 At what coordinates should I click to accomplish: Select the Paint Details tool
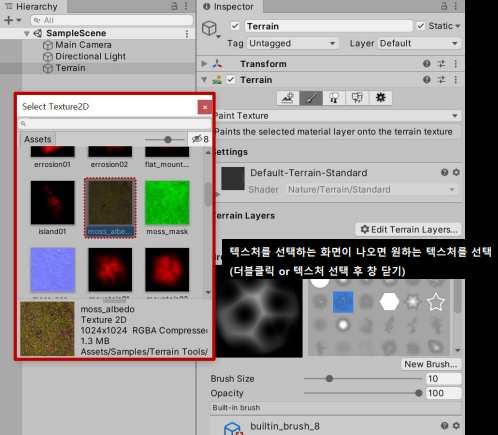pyautogui.click(x=357, y=98)
